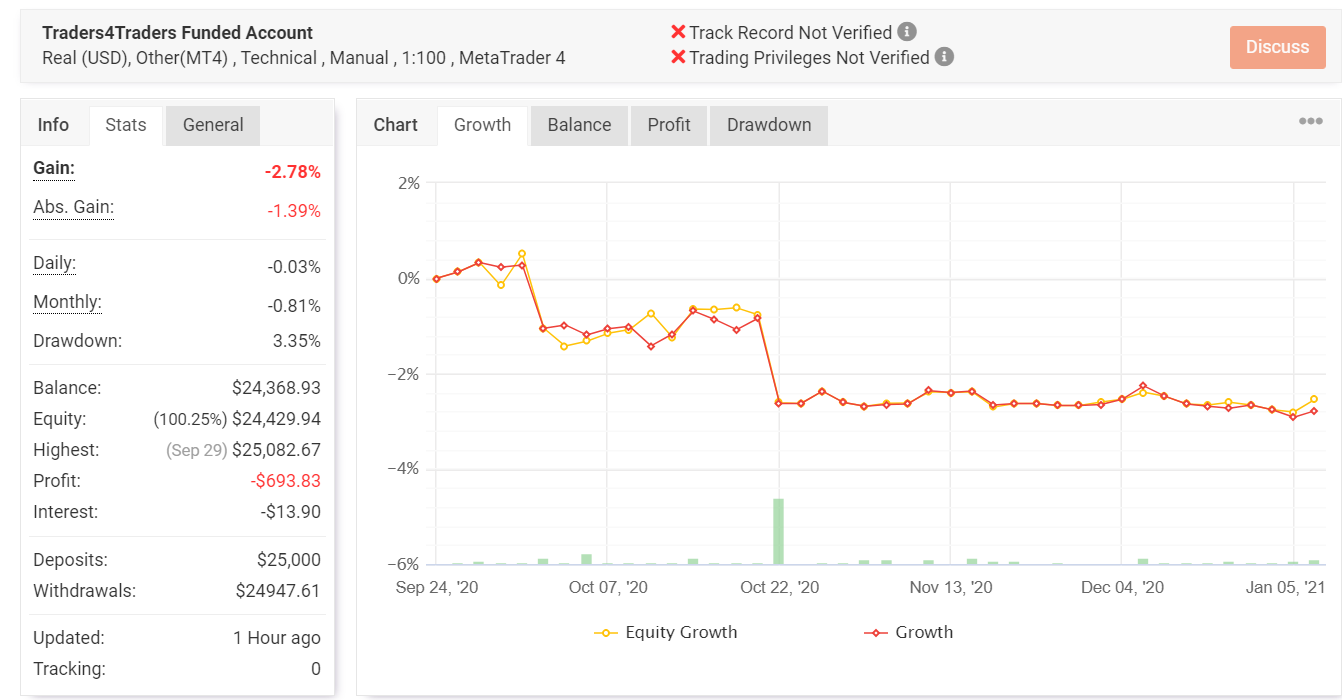The width and height of the screenshot is (1342, 700).
Task: Click the underlined Gain label
Action: click(54, 168)
